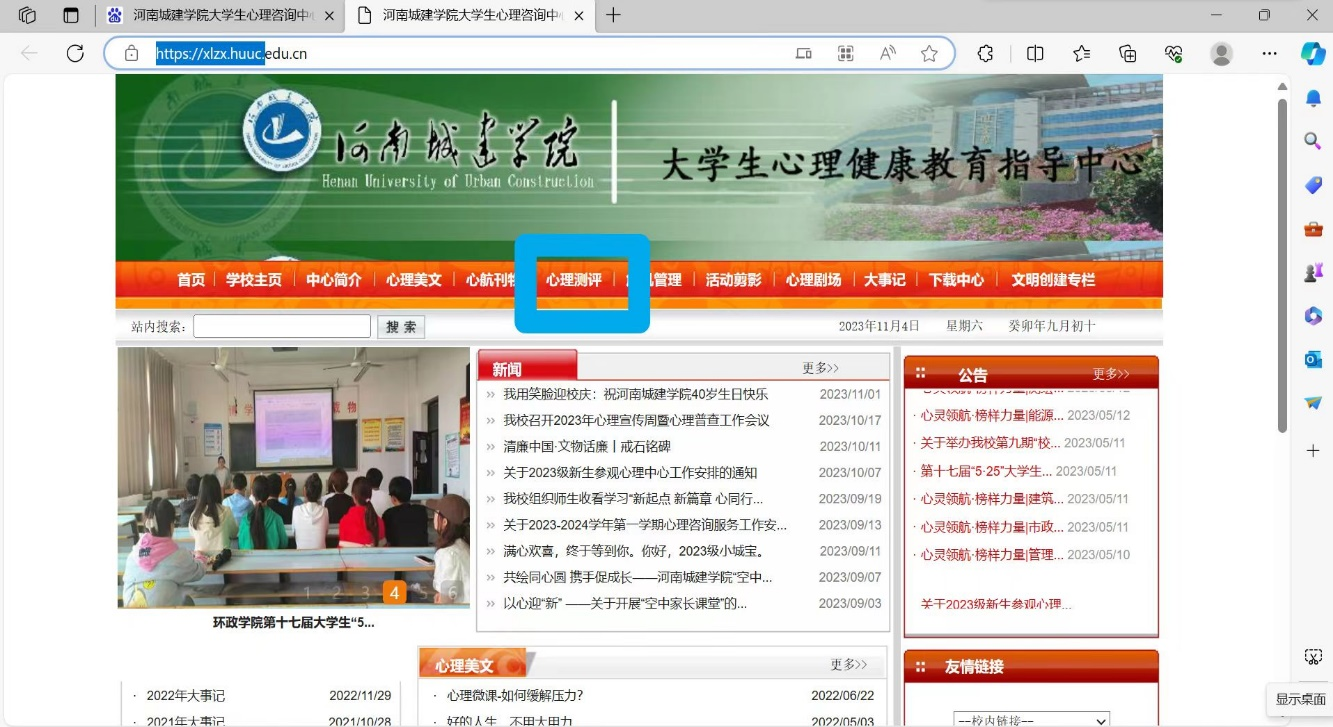Screen dimensions: 1333x727
Task: Click the browser Back arrow
Action: [x=29, y=54]
